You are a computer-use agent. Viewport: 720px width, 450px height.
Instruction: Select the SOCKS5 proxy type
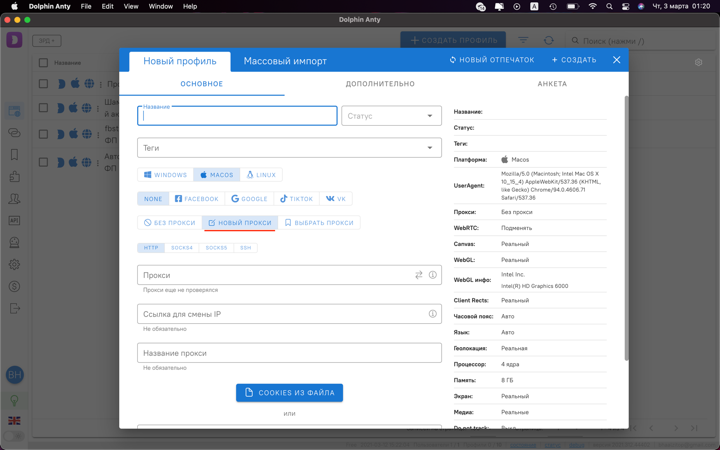click(x=216, y=248)
